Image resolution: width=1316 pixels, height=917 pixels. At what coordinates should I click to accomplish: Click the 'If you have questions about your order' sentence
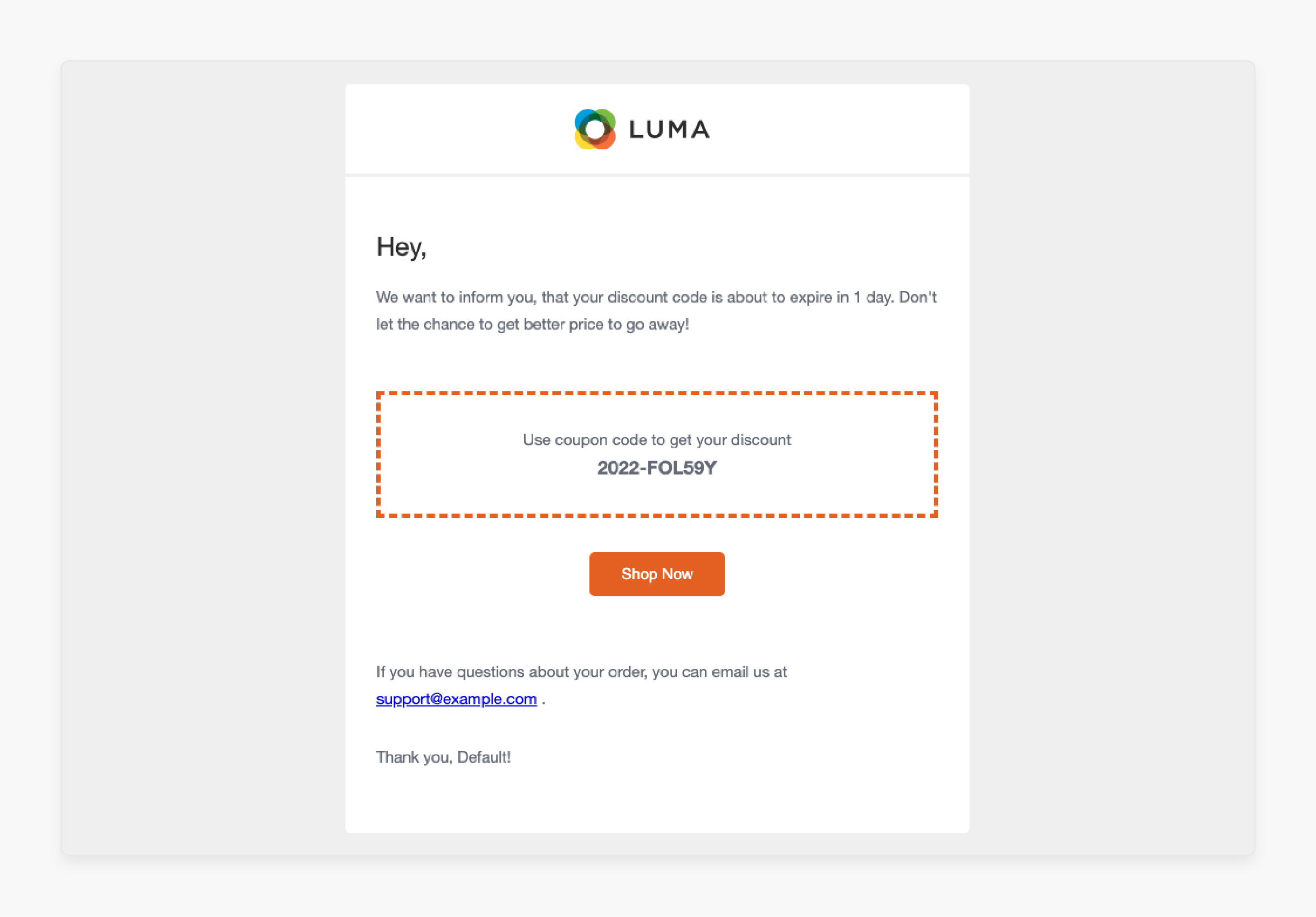pos(581,672)
